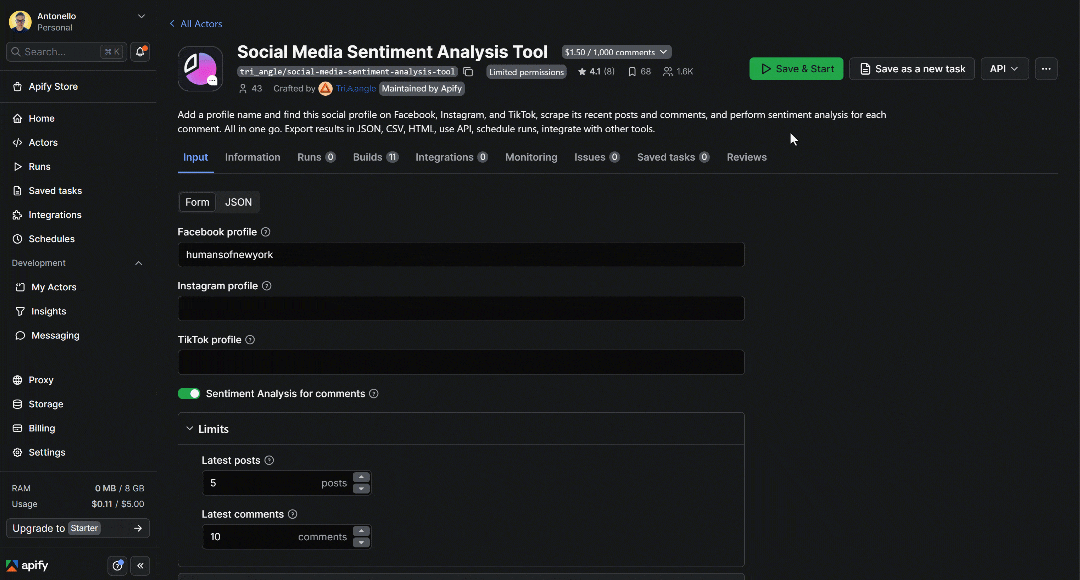Open the API dropdown

pos(1003,69)
